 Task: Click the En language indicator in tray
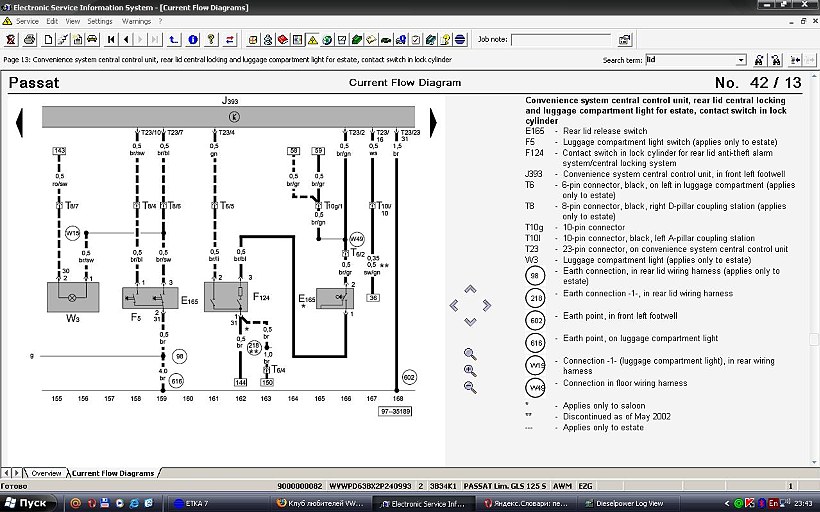coord(773,503)
